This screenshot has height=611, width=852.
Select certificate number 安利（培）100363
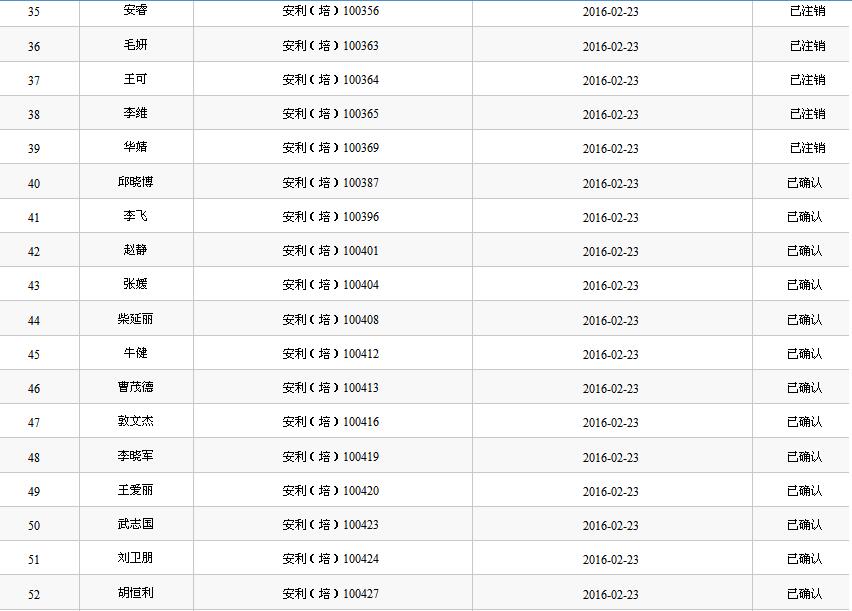coord(330,46)
